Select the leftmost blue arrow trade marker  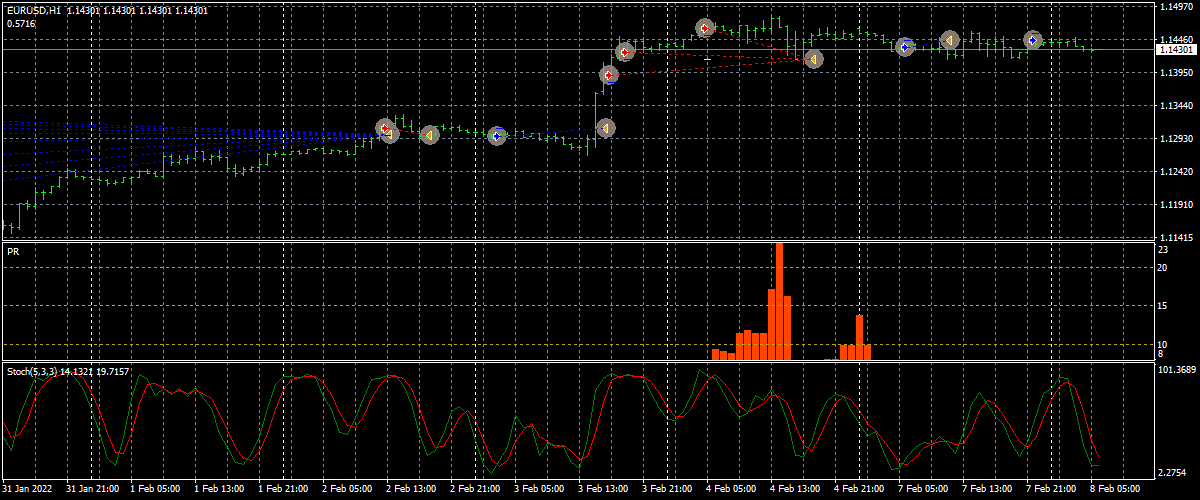tap(497, 135)
